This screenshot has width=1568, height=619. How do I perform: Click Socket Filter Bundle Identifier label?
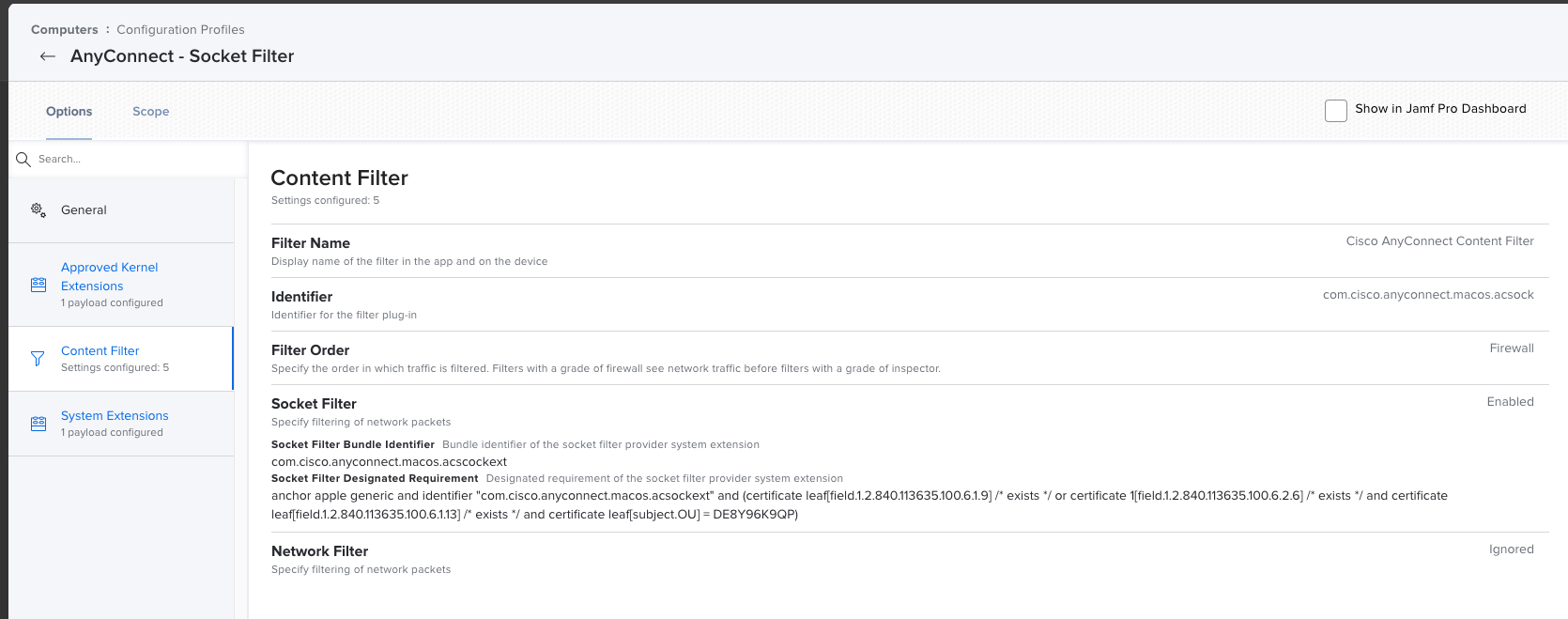[x=353, y=445]
